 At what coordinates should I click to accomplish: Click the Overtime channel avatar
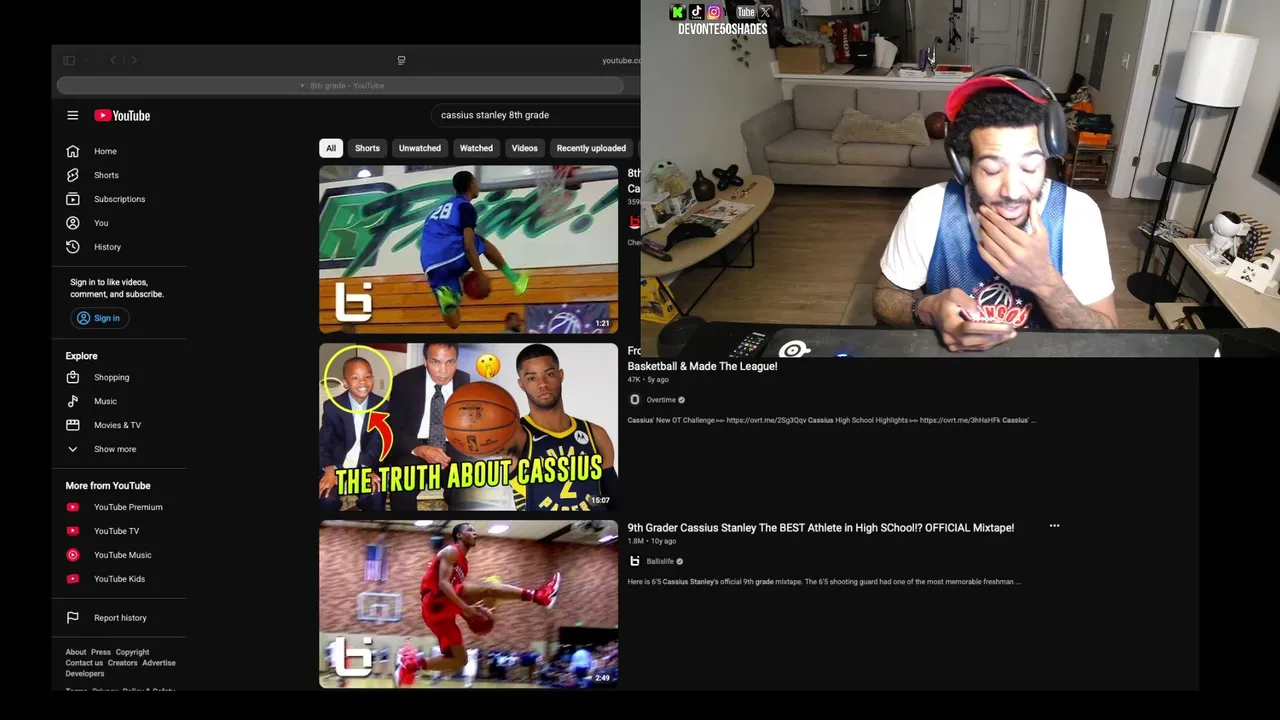(634, 400)
